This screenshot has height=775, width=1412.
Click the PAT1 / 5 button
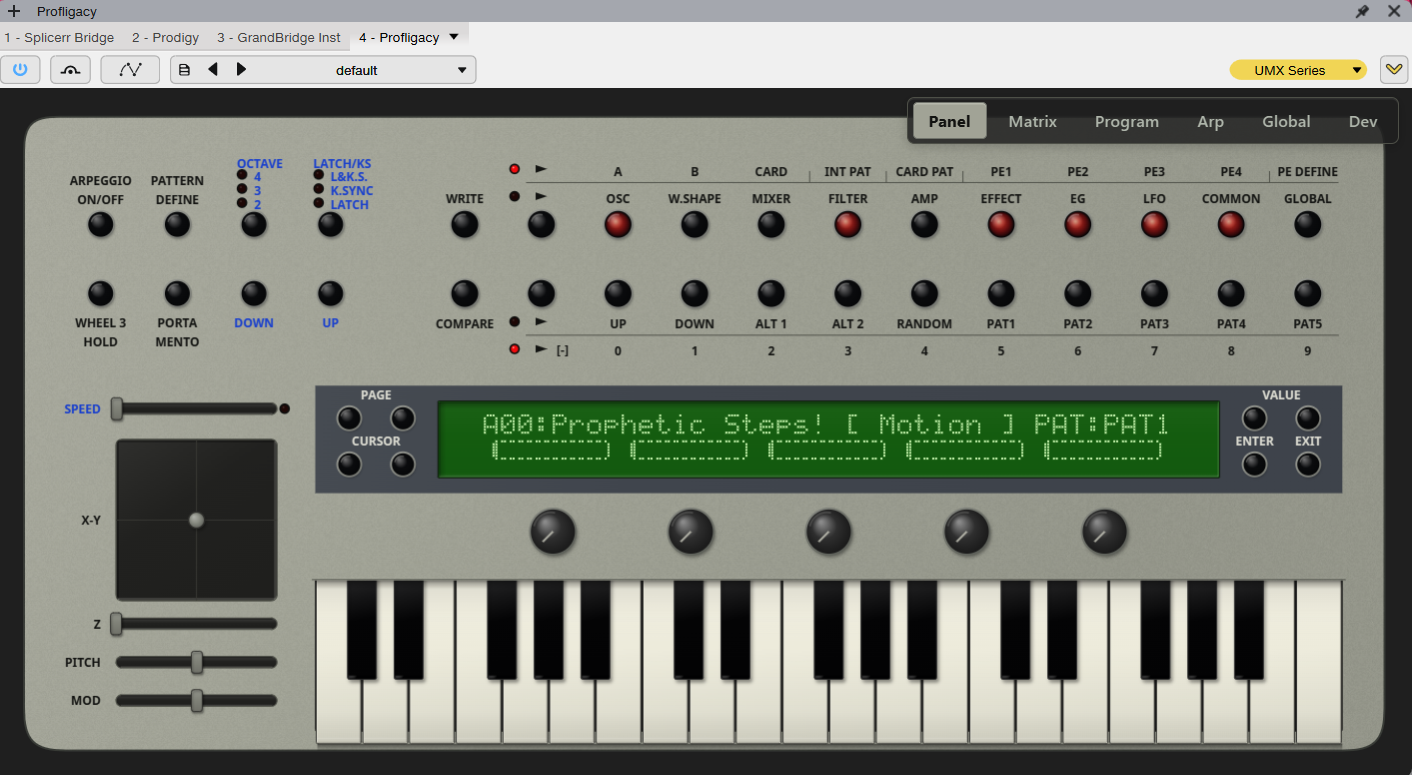1001,294
